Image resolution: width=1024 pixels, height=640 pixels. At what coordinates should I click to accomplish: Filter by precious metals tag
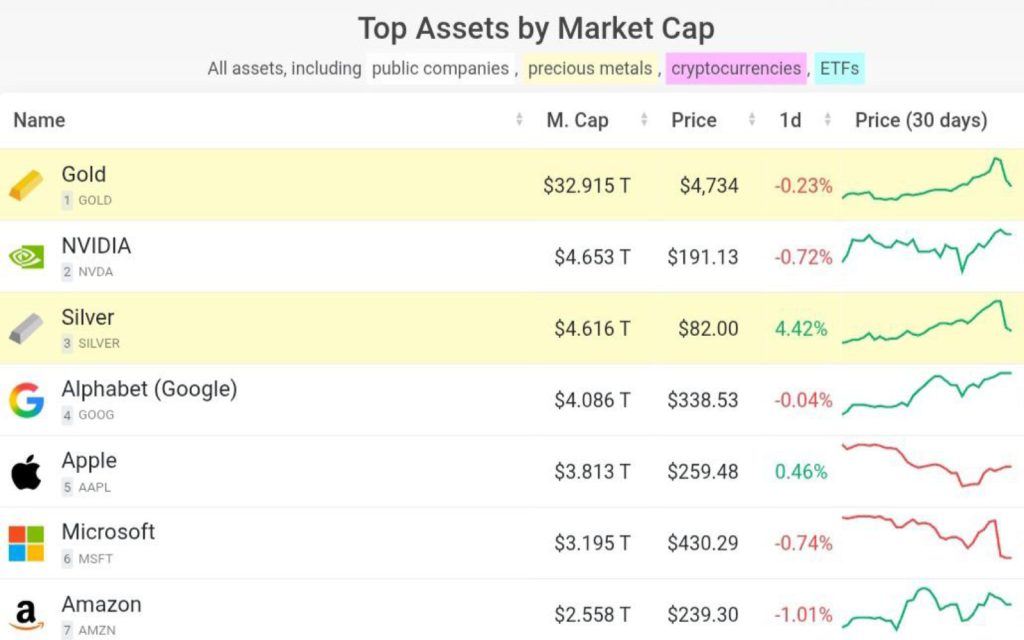click(x=590, y=69)
